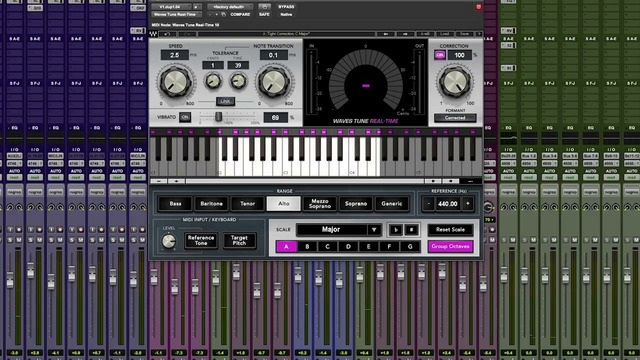Viewport: 640px width, 360px height.
Task: Click the Correction percent field 100
Action: [460, 55]
